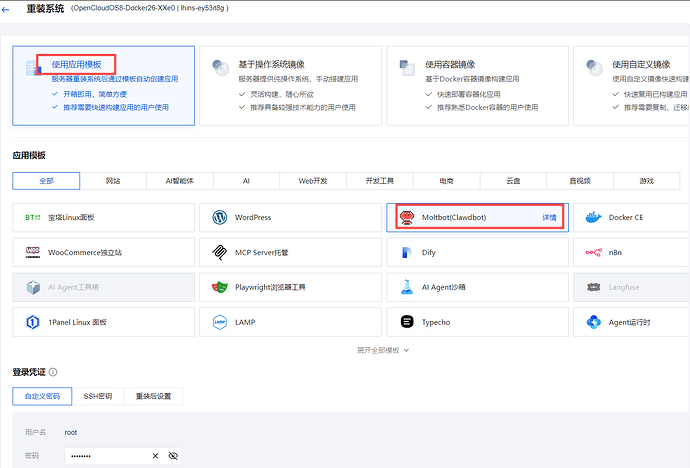The image size is (690, 468).
Task: Click the MCP Server托管 logo icon
Action: coord(220,252)
